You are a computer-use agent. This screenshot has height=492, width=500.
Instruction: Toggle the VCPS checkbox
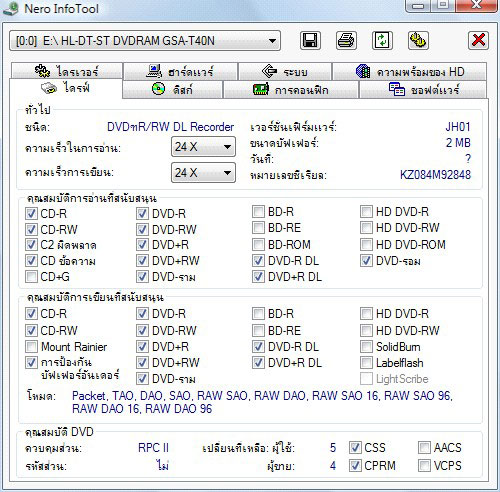tap(424, 465)
